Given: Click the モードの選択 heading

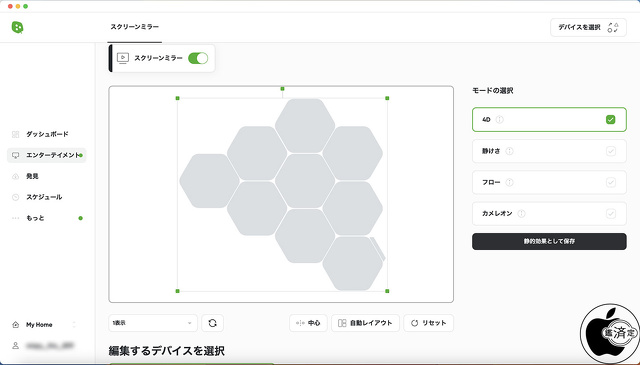Looking at the screenshot, I should pyautogui.click(x=493, y=91).
